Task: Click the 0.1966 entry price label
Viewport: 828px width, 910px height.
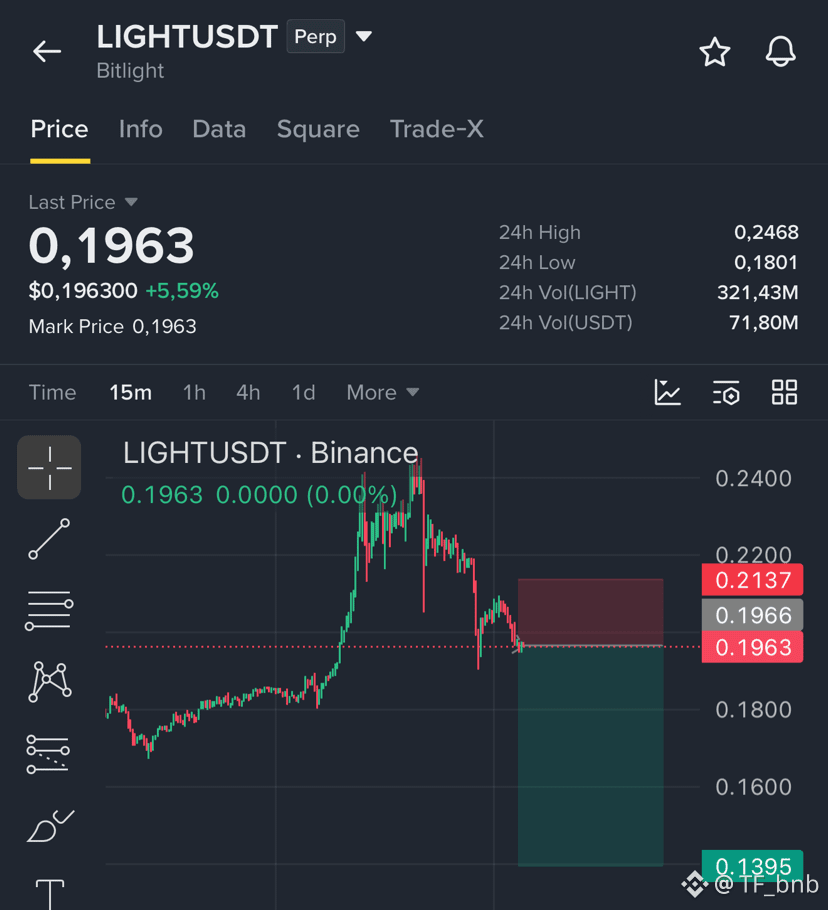Action: (753, 615)
